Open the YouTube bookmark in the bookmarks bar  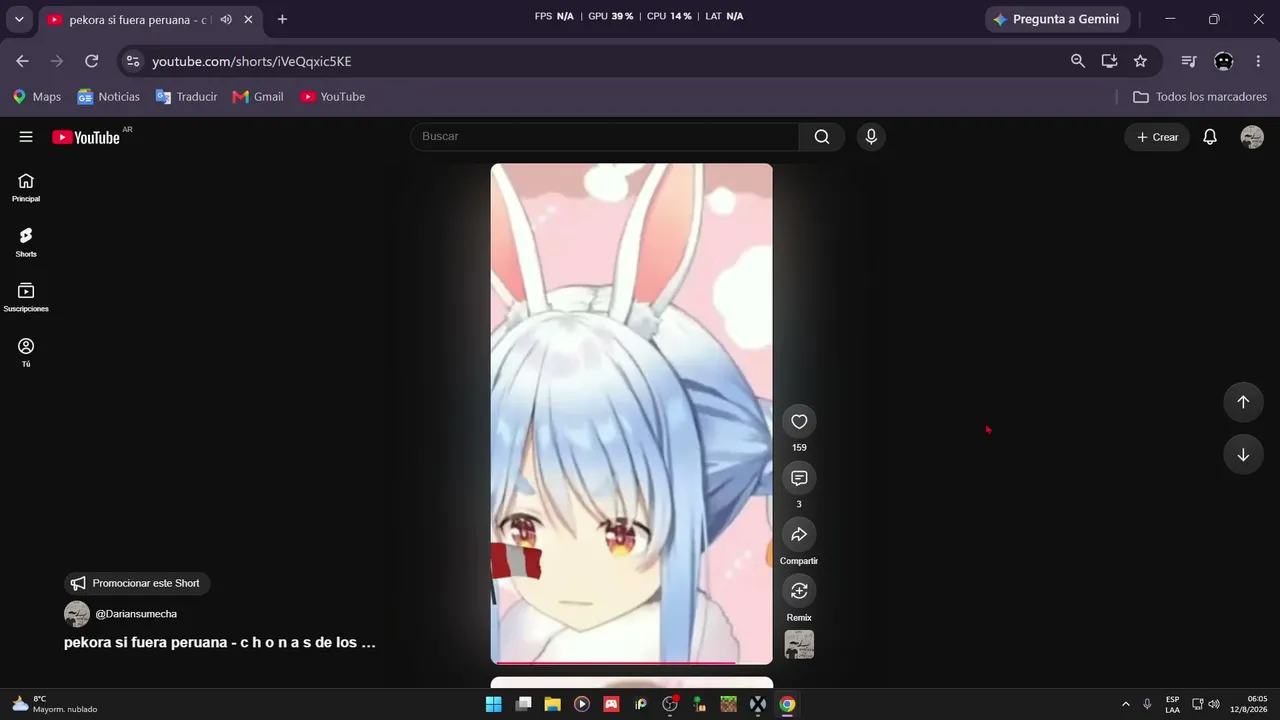tap(333, 97)
